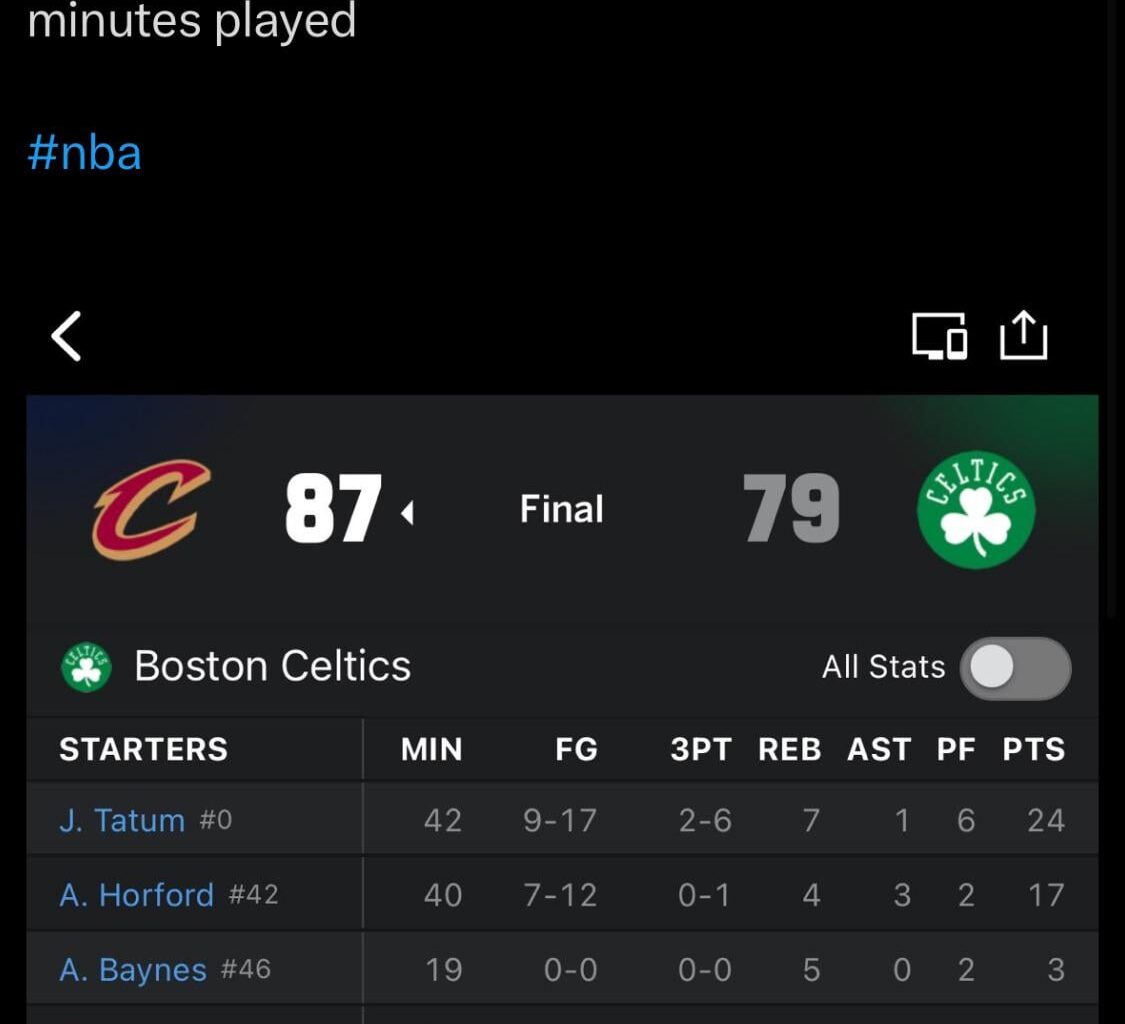Viewport: 1125px width, 1024px height.
Task: Open the cast to device icon
Action: 938,336
